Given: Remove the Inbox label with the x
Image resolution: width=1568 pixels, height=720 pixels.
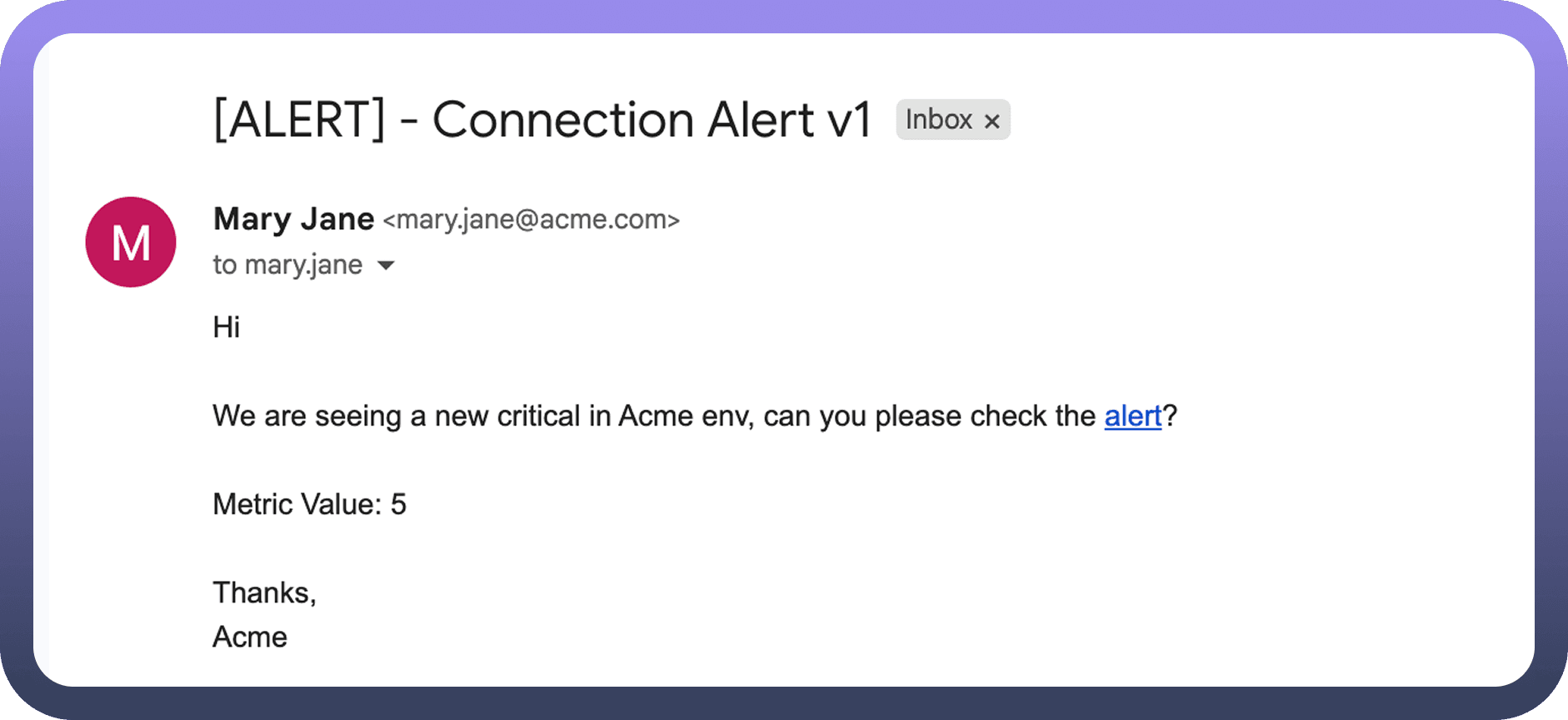Looking at the screenshot, I should (x=991, y=122).
